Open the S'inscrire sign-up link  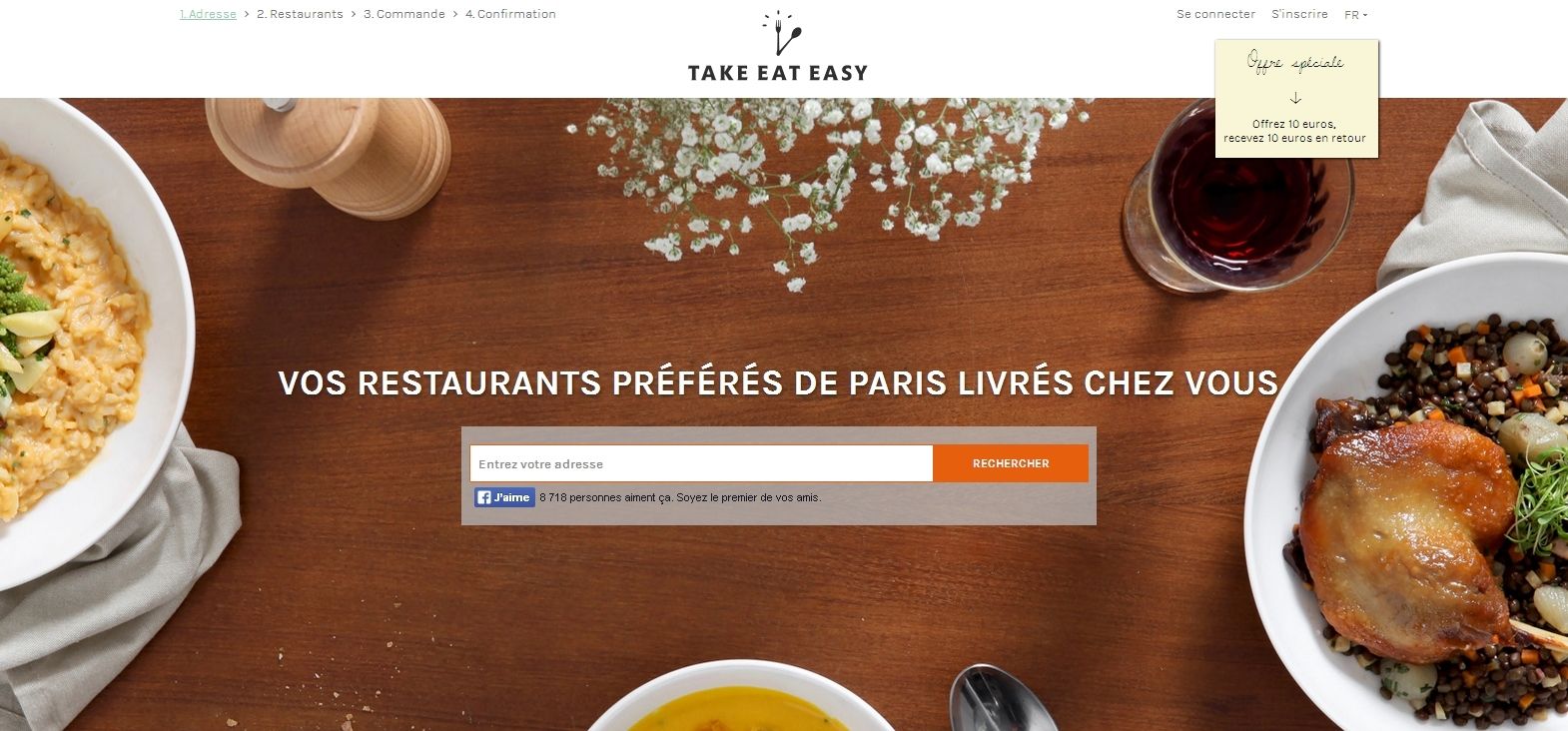click(1299, 14)
